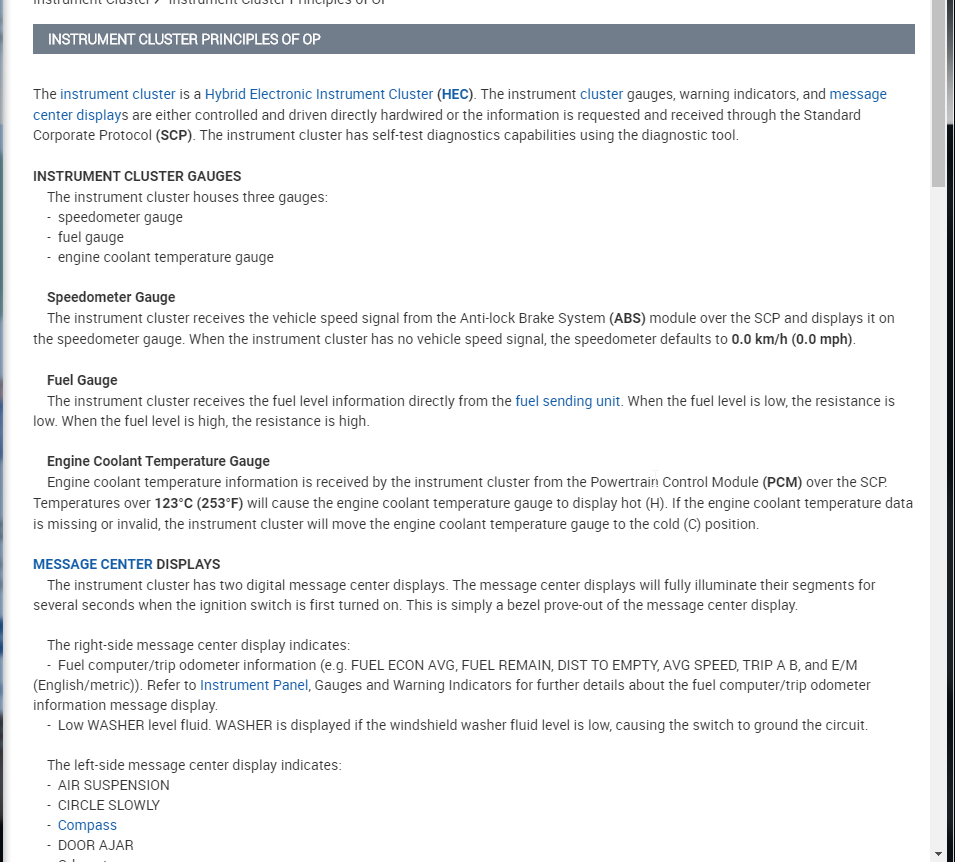
Task: Click the 'cluster' link before 'gauges, warning indicators'
Action: click(x=601, y=94)
